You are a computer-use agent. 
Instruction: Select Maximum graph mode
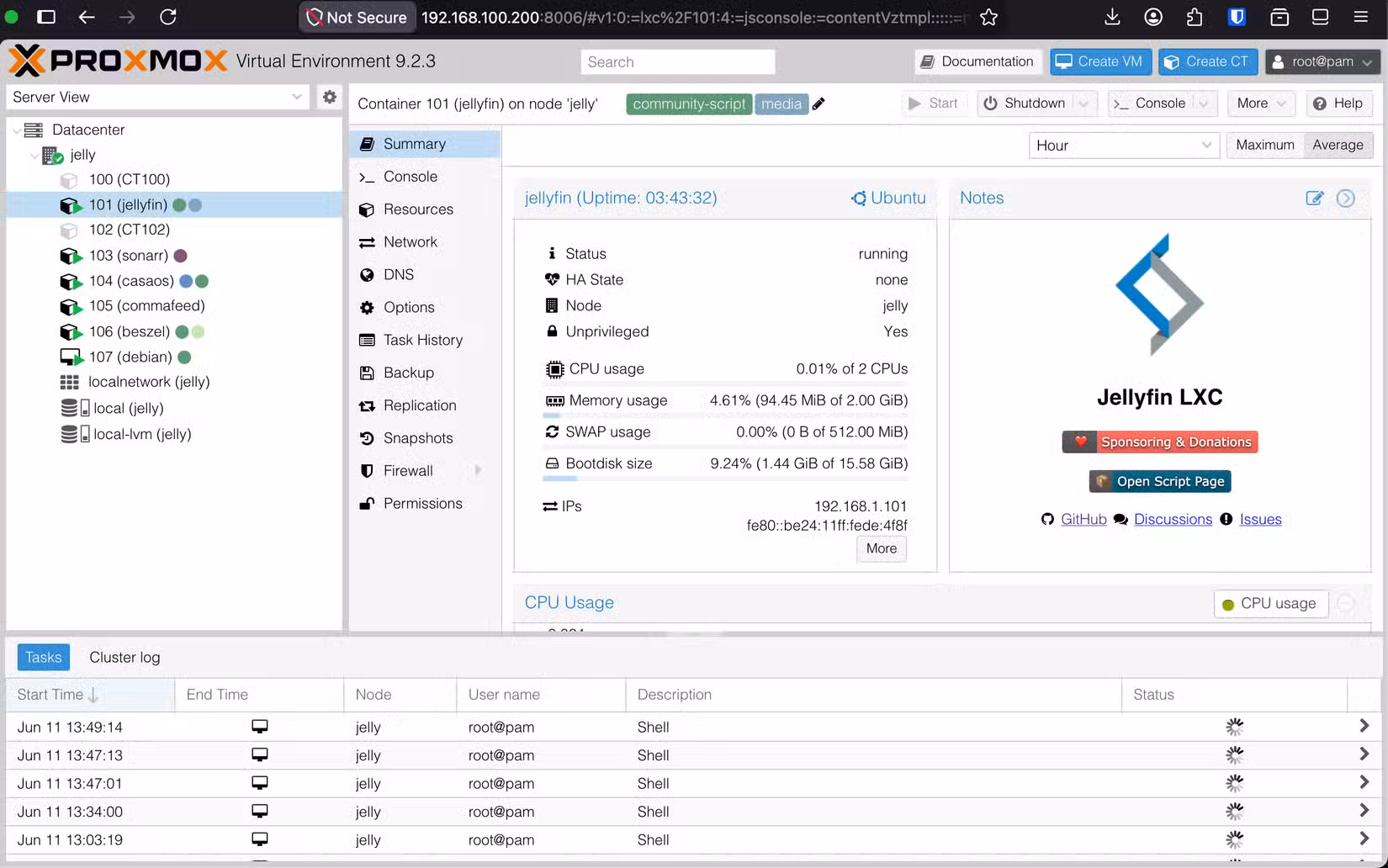click(1264, 145)
